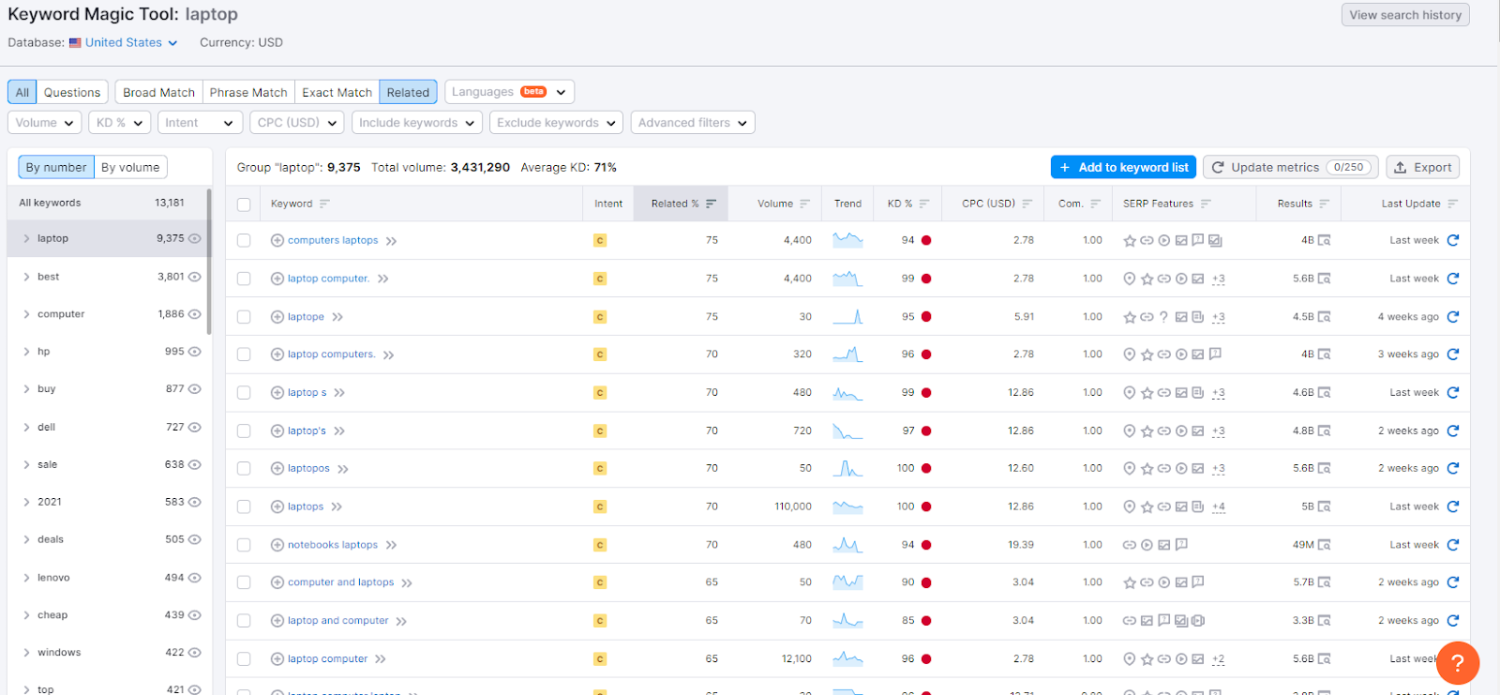Open the Advanced filters dropdown
The image size is (1500, 695).
click(x=692, y=123)
